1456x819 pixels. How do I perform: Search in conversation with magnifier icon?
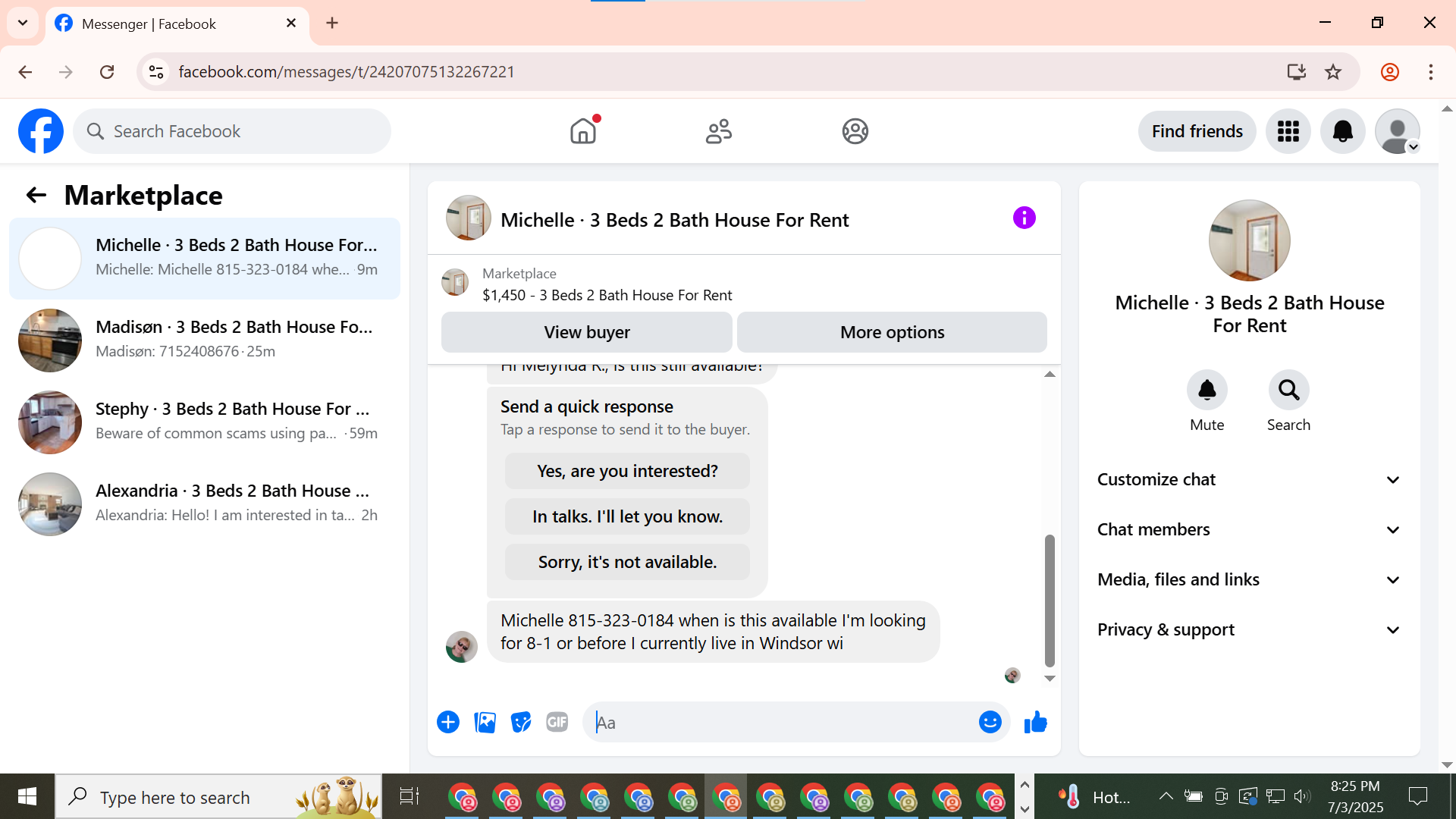(x=1288, y=391)
